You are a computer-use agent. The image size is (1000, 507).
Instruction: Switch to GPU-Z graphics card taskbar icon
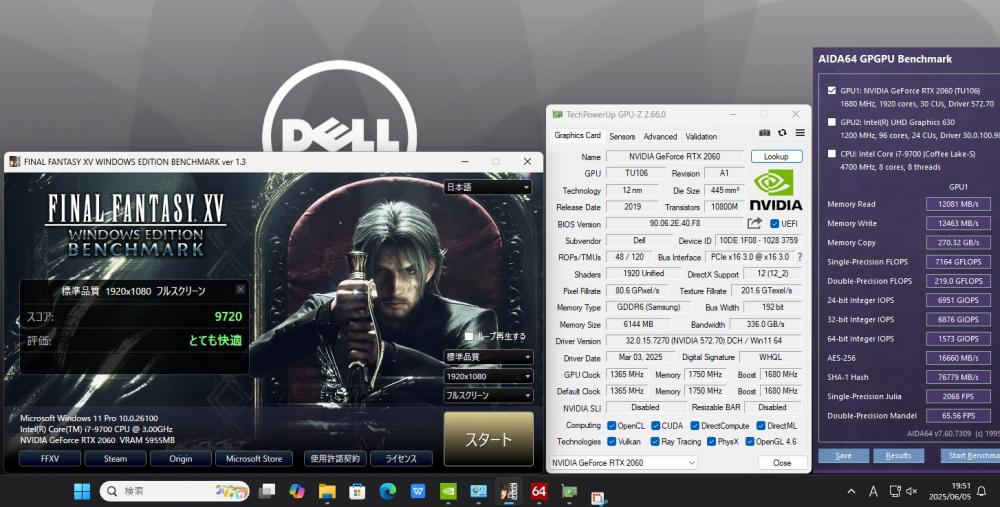568,491
